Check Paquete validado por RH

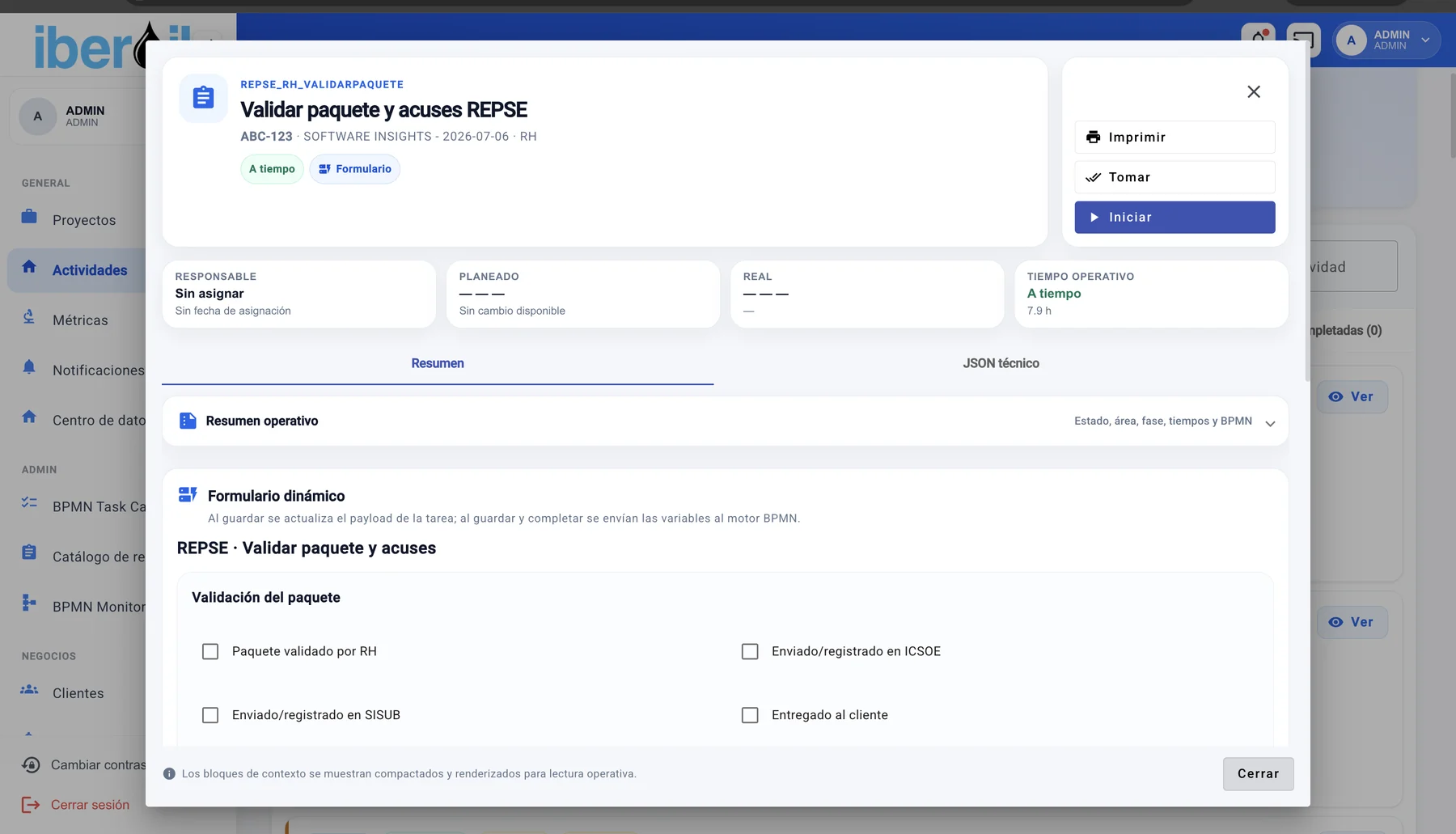[x=210, y=651]
